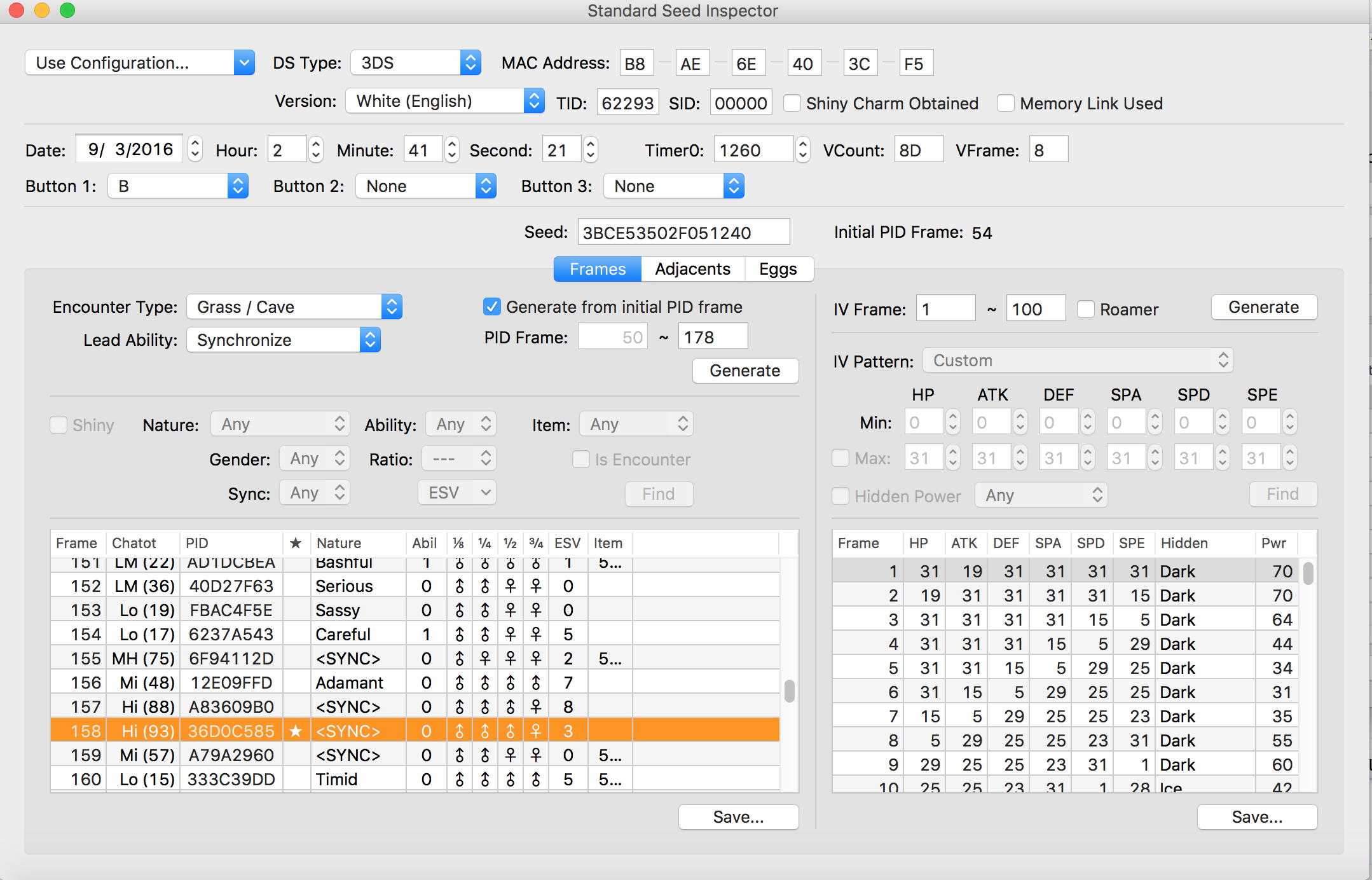Uncheck Generate from initial PID frame
This screenshot has height=880, width=1372.
pos(491,307)
